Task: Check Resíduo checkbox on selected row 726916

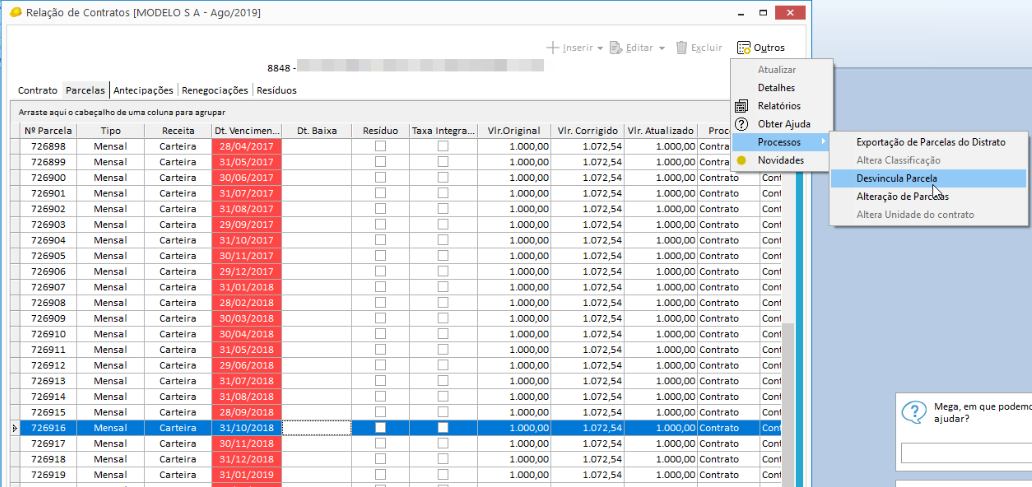Action: pos(380,427)
